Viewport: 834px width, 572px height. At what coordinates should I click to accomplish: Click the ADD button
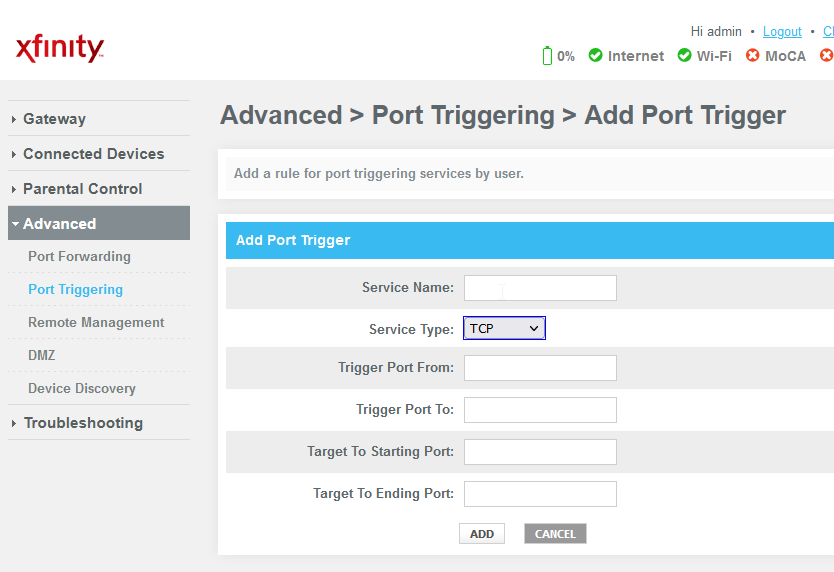482,534
